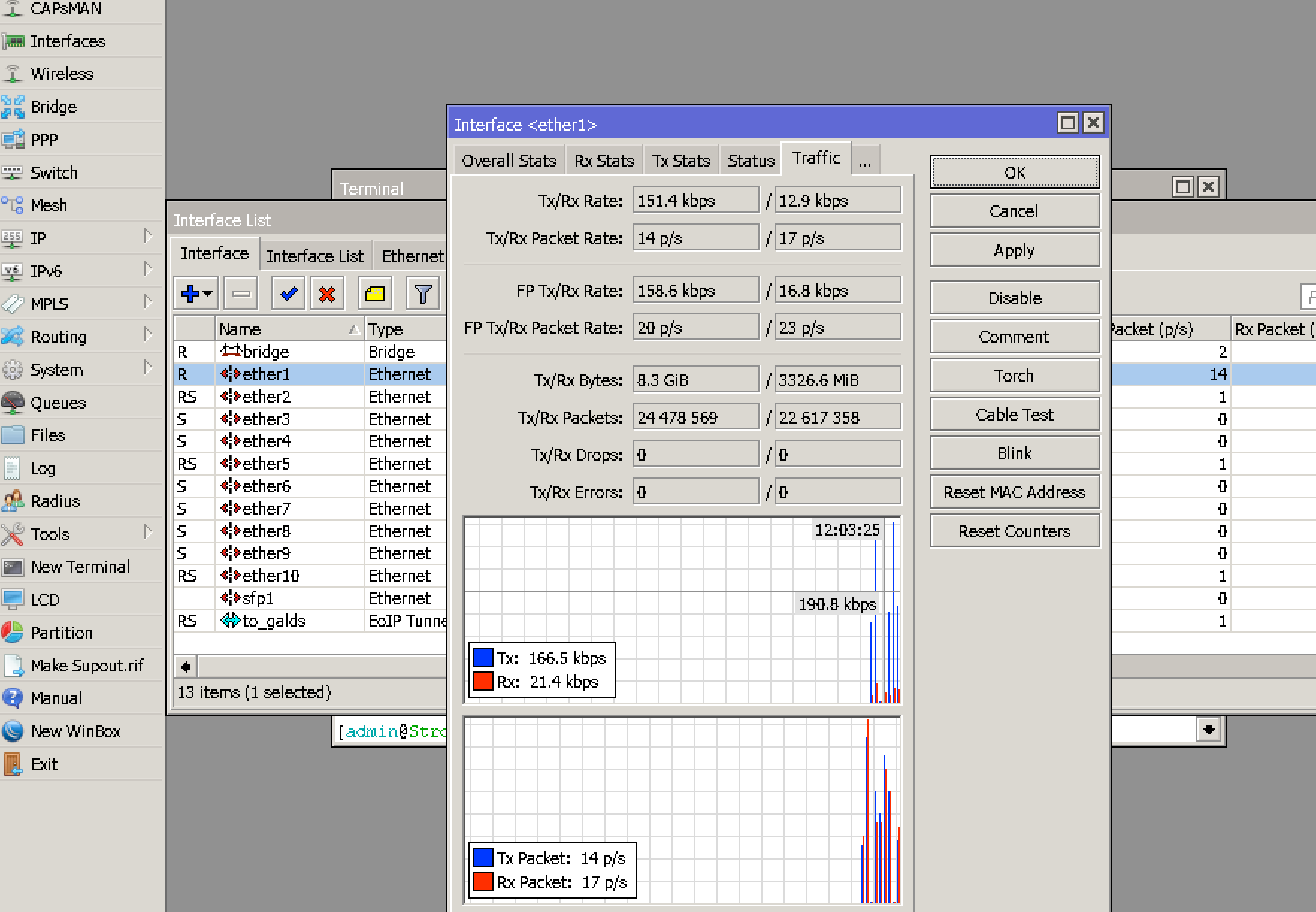Expand the MPLS submenu arrow
The image size is (1316, 912).
coord(148,303)
